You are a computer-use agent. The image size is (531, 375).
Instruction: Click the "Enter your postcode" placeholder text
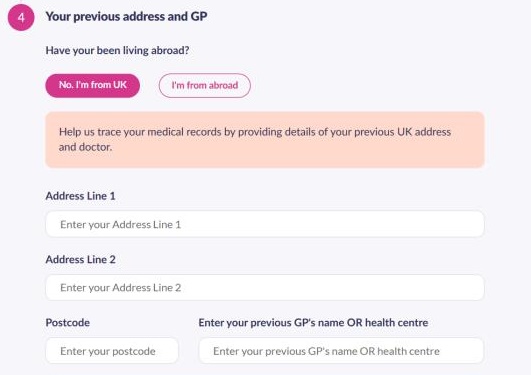(x=108, y=351)
